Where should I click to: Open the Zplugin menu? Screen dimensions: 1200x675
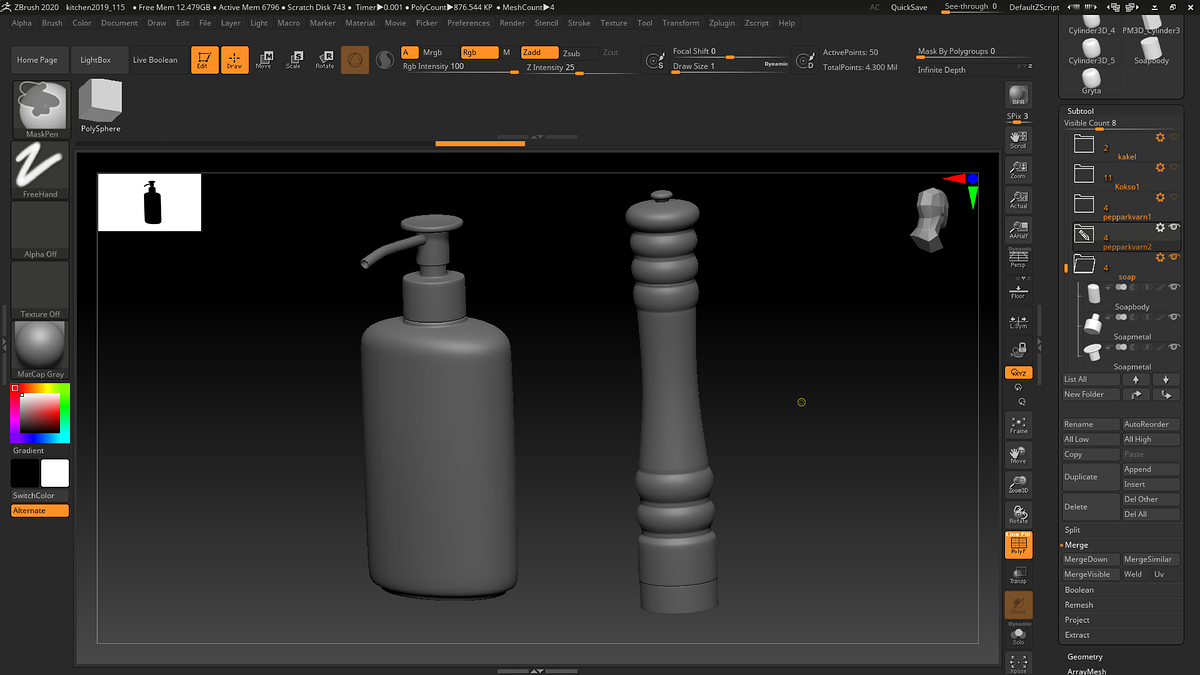coord(721,23)
